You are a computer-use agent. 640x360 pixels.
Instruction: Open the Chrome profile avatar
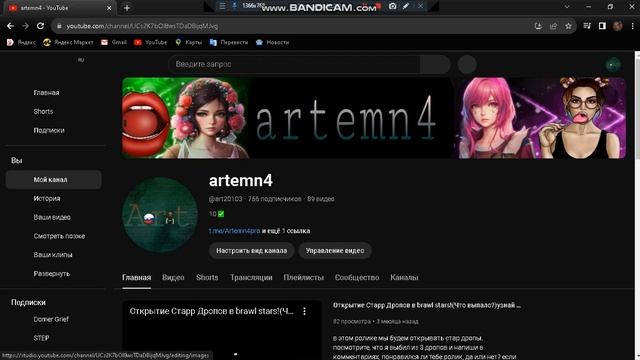618,26
